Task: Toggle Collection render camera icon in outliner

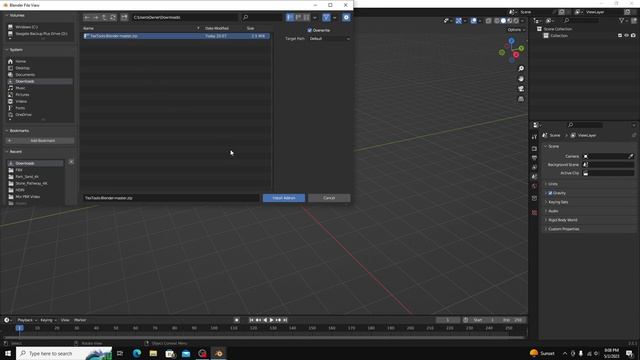Action: (633, 36)
